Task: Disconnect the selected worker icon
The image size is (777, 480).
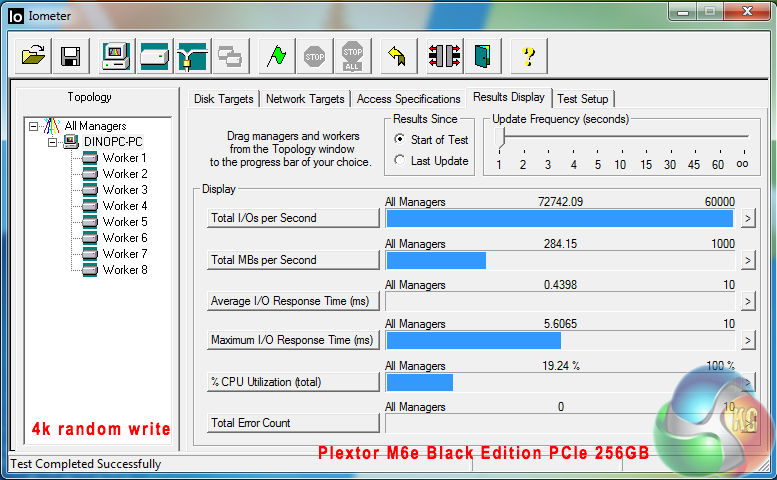Action: point(444,56)
